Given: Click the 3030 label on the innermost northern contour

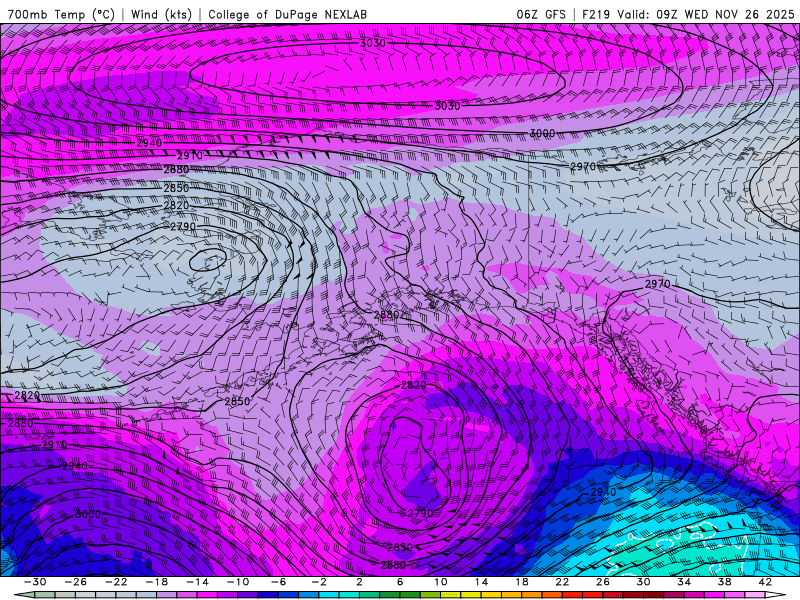Looking at the screenshot, I should (373, 44).
